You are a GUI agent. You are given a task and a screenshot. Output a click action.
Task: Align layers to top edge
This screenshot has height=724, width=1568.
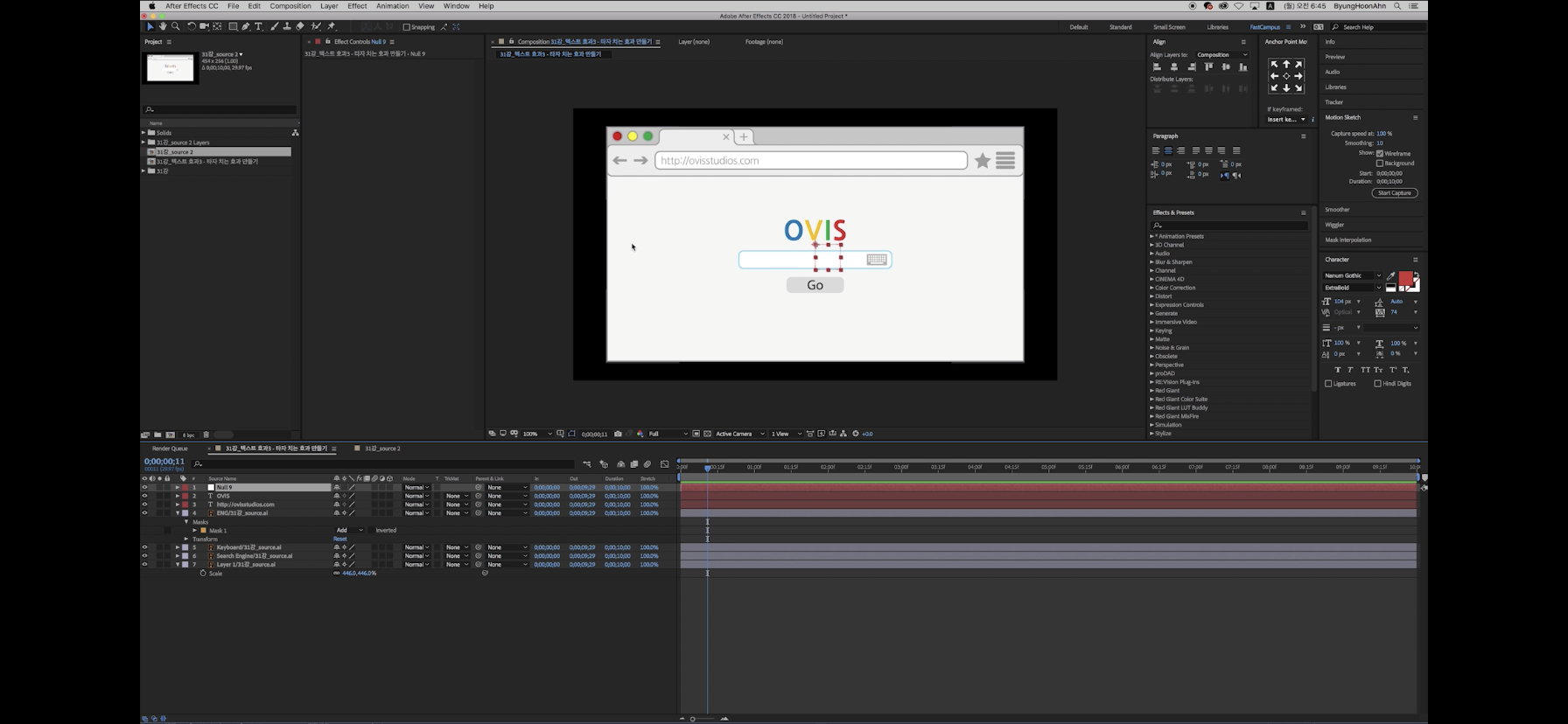[x=1208, y=66]
